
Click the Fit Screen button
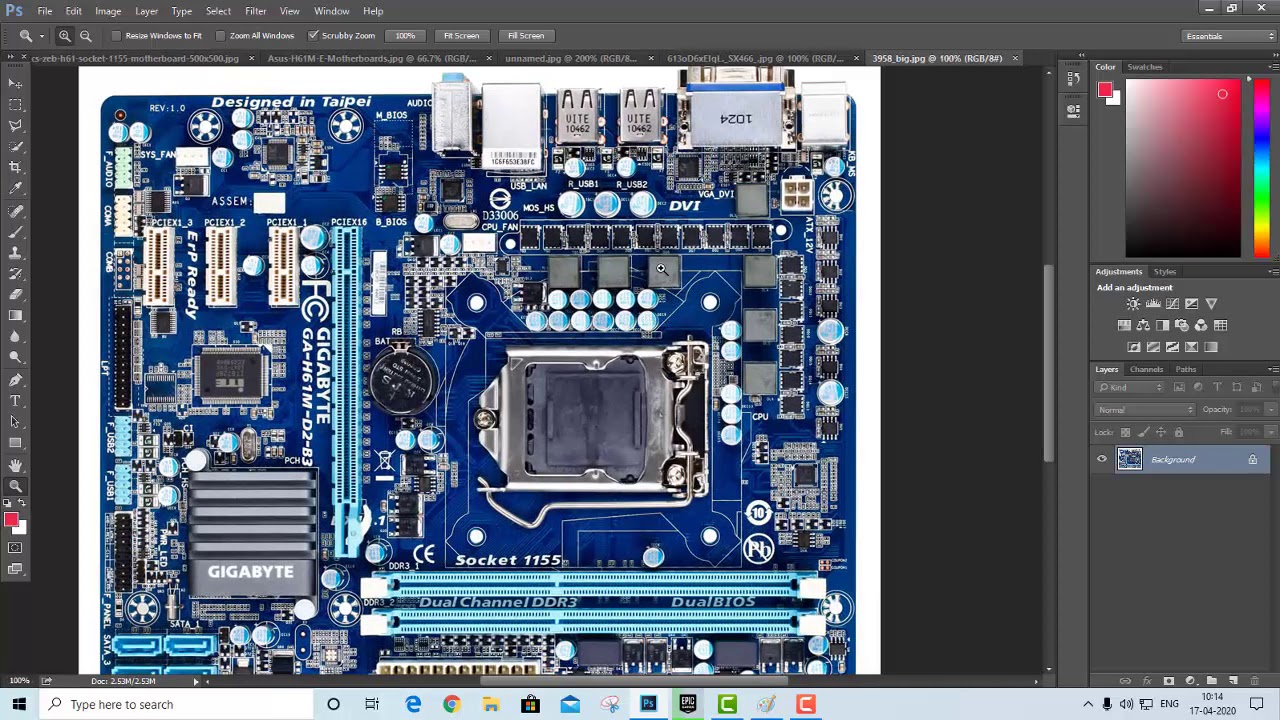[461, 36]
